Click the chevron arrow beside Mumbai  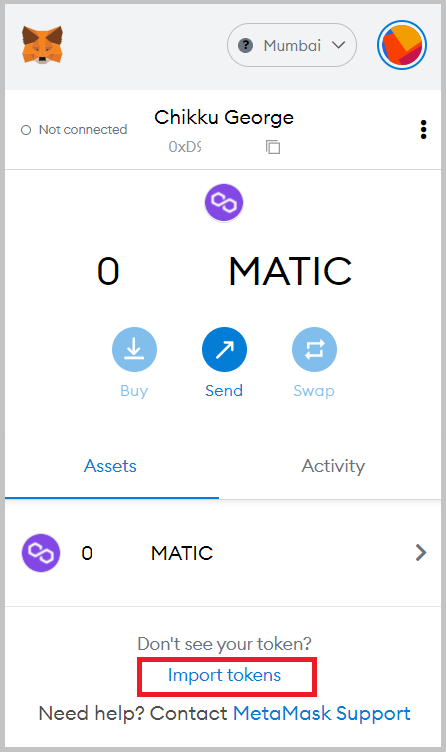(339, 45)
